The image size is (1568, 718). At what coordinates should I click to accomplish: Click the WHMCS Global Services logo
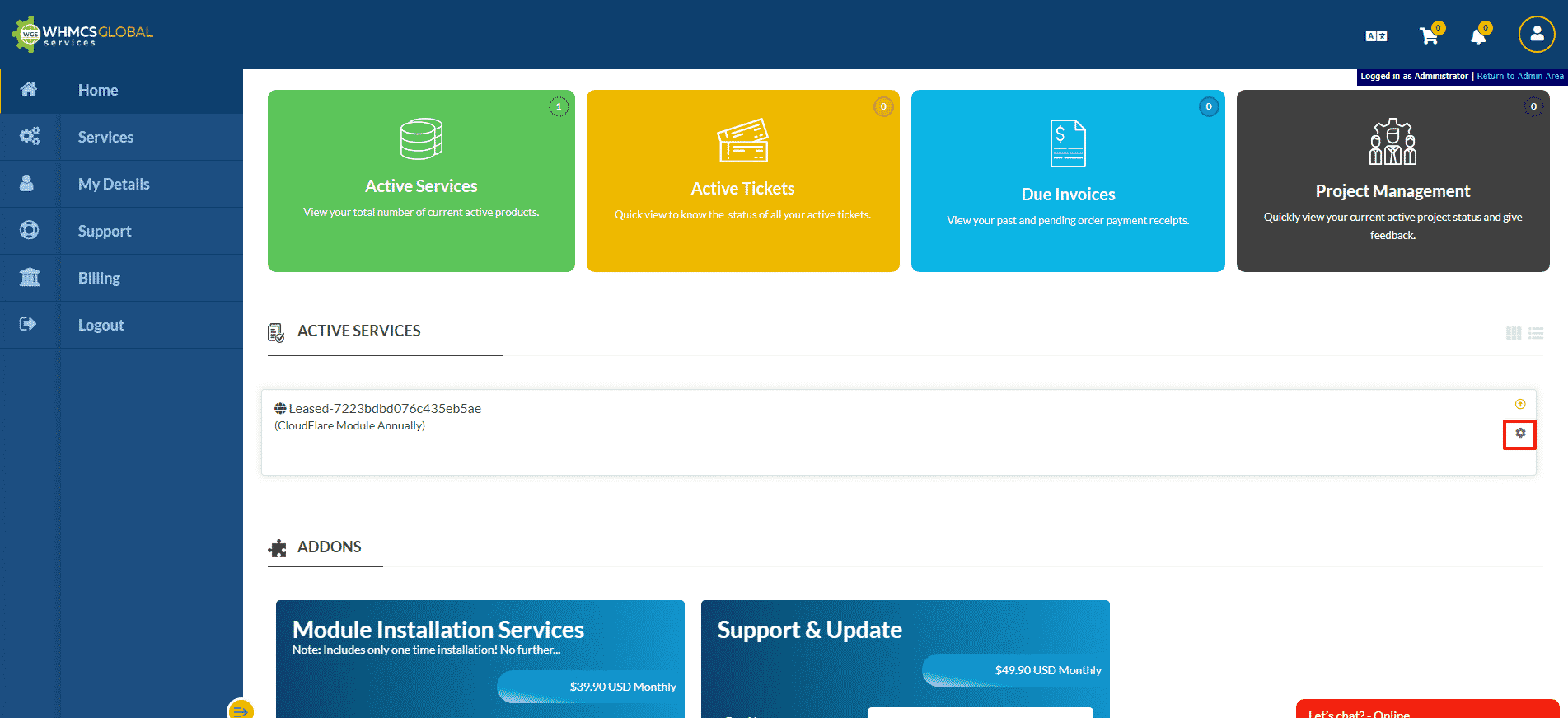pos(82,35)
